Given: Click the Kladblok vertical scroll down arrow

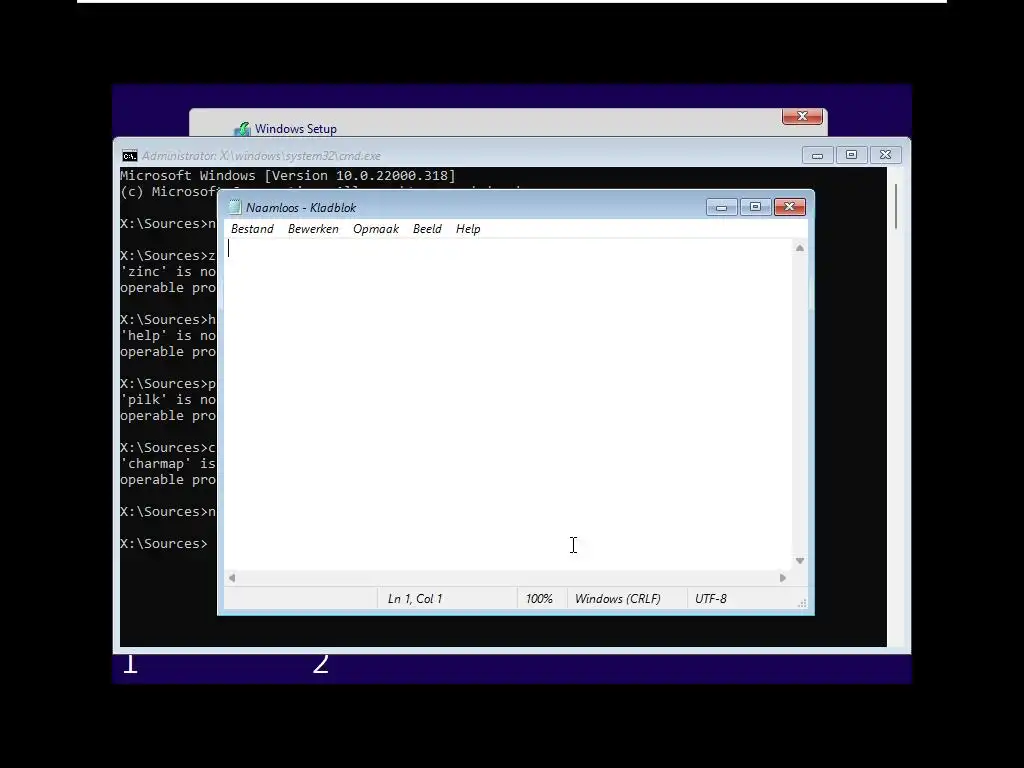Looking at the screenshot, I should point(799,560).
